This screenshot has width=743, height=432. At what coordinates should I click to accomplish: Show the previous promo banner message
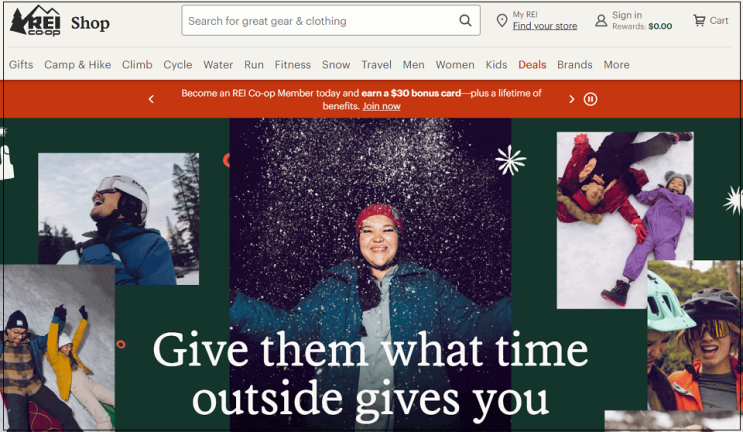(x=151, y=99)
